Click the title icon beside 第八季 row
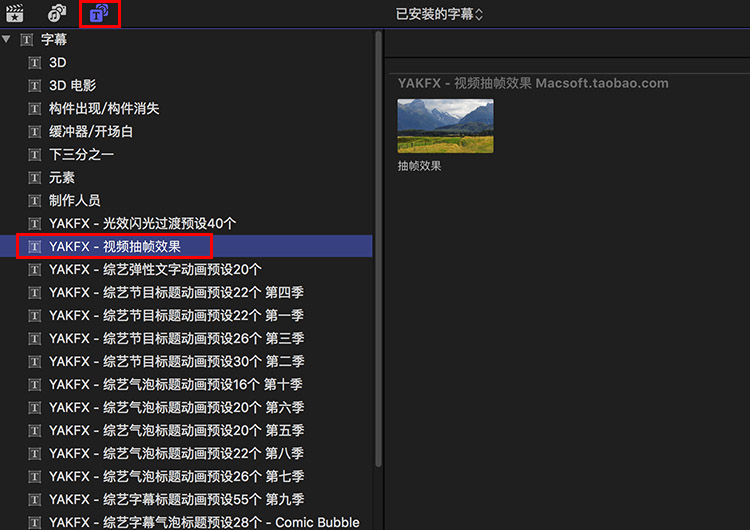 (x=34, y=454)
